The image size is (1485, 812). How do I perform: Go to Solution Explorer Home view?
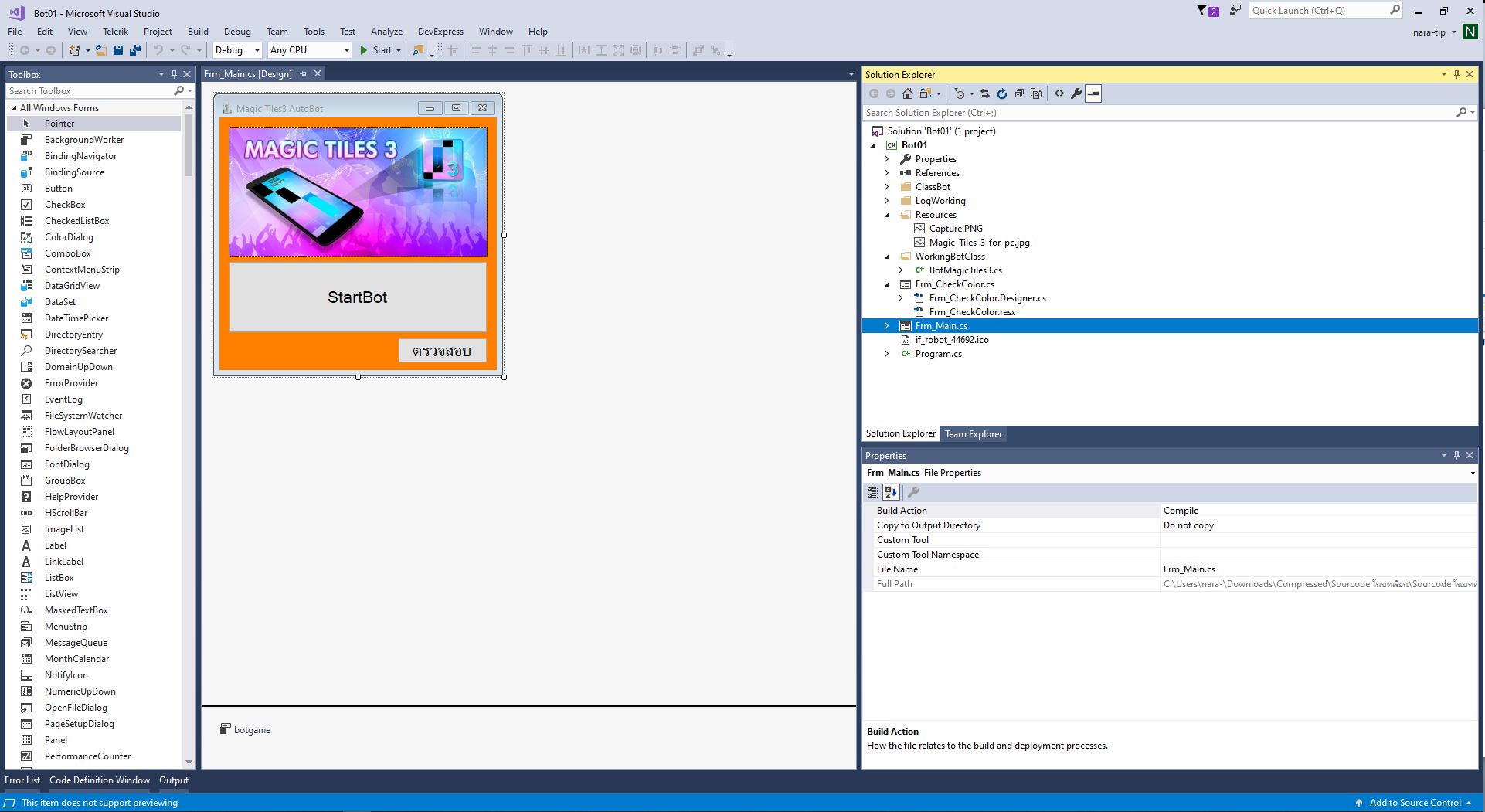[908, 93]
